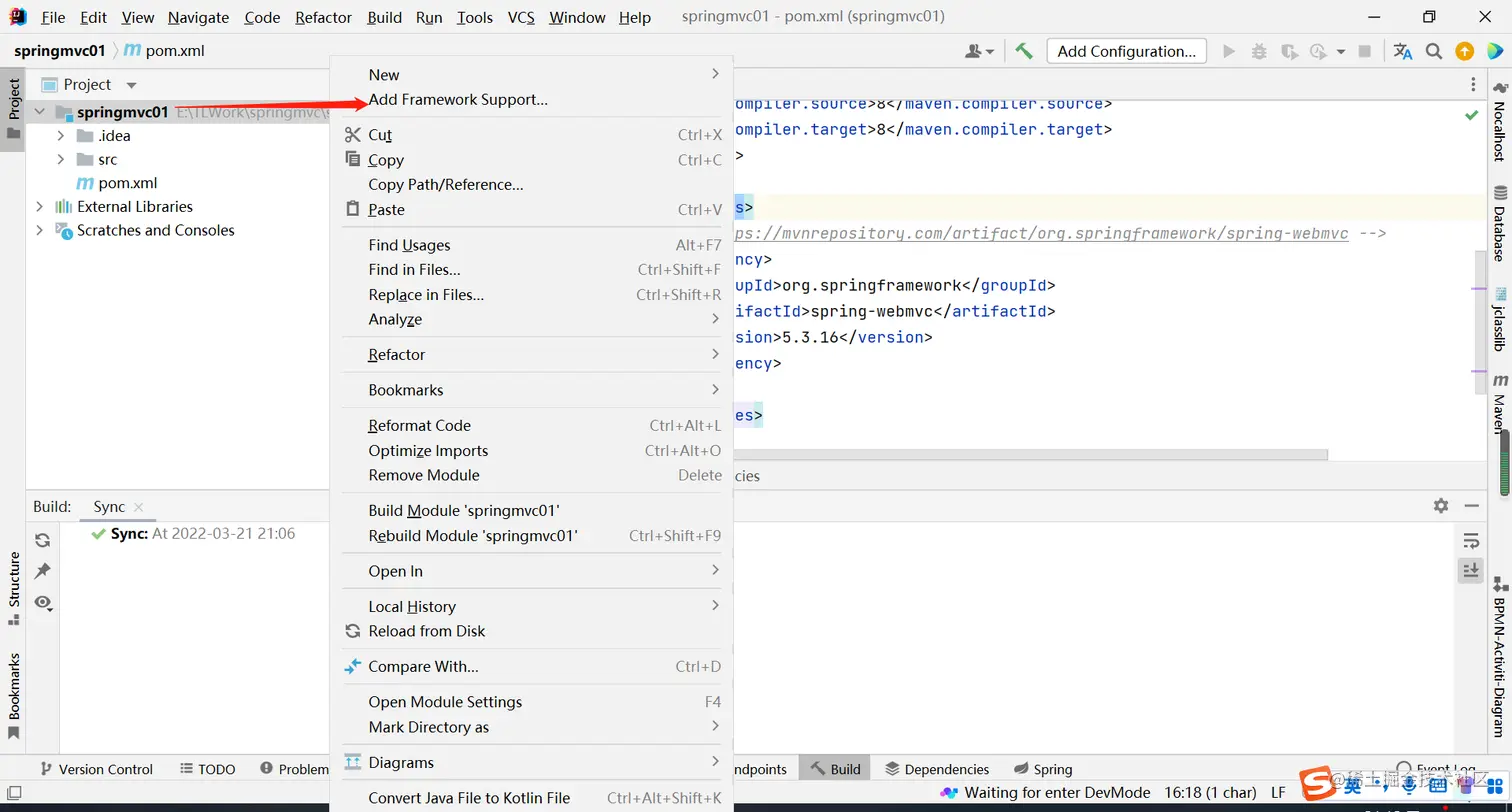
Task: Click the sync refresh icon in Build panel
Action: pos(42,540)
